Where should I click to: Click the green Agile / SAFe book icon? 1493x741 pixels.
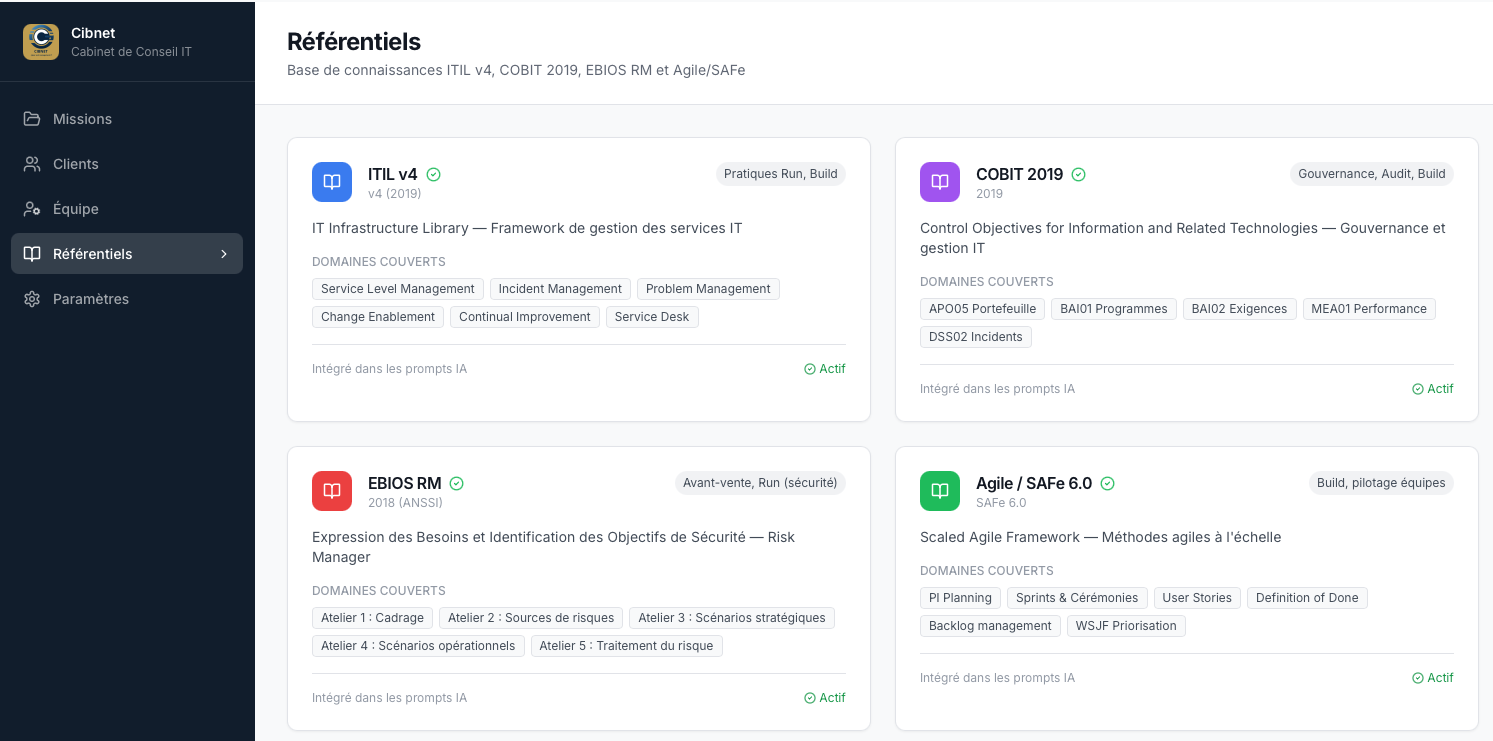(x=940, y=491)
